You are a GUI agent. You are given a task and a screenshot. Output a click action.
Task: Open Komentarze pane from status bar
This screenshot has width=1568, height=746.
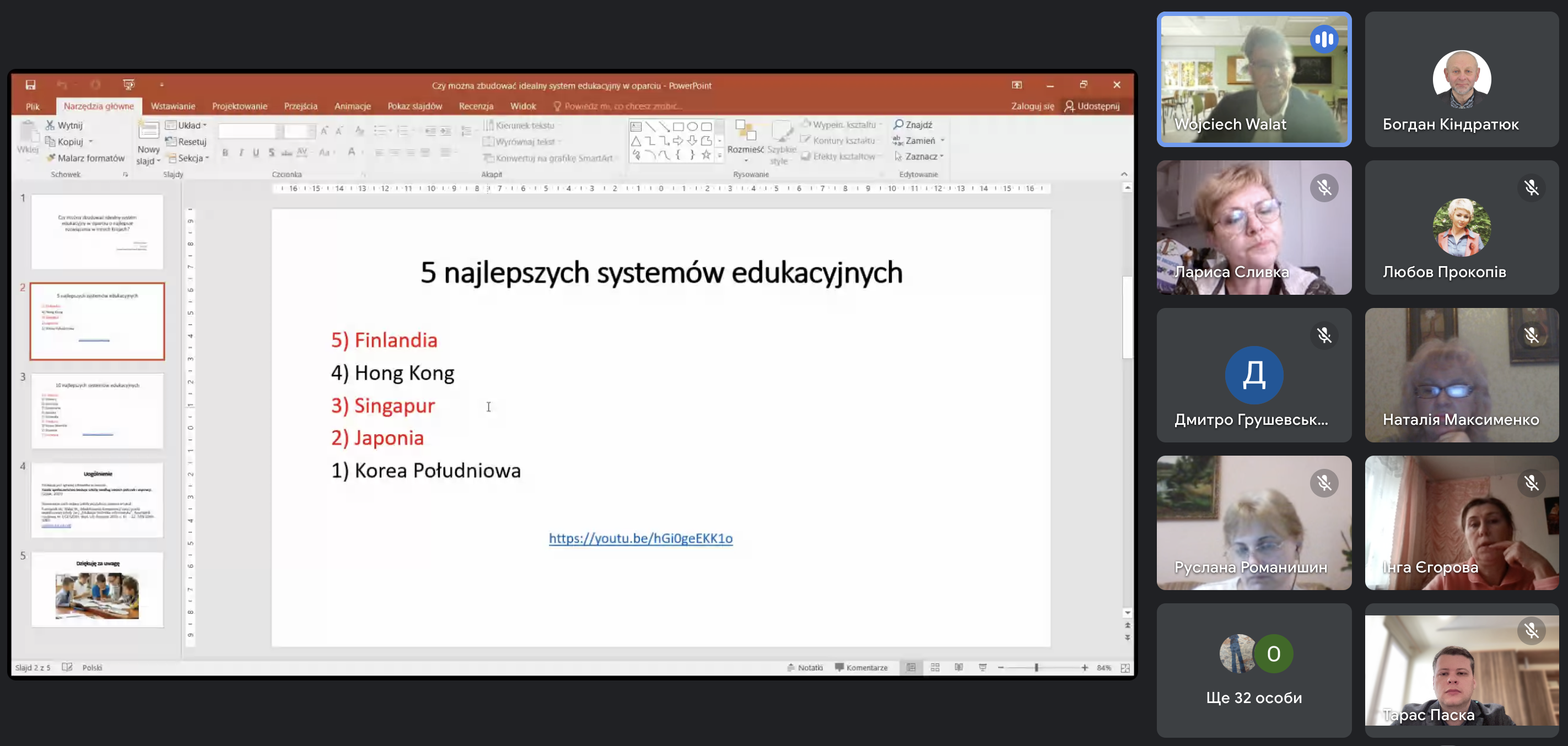(861, 668)
